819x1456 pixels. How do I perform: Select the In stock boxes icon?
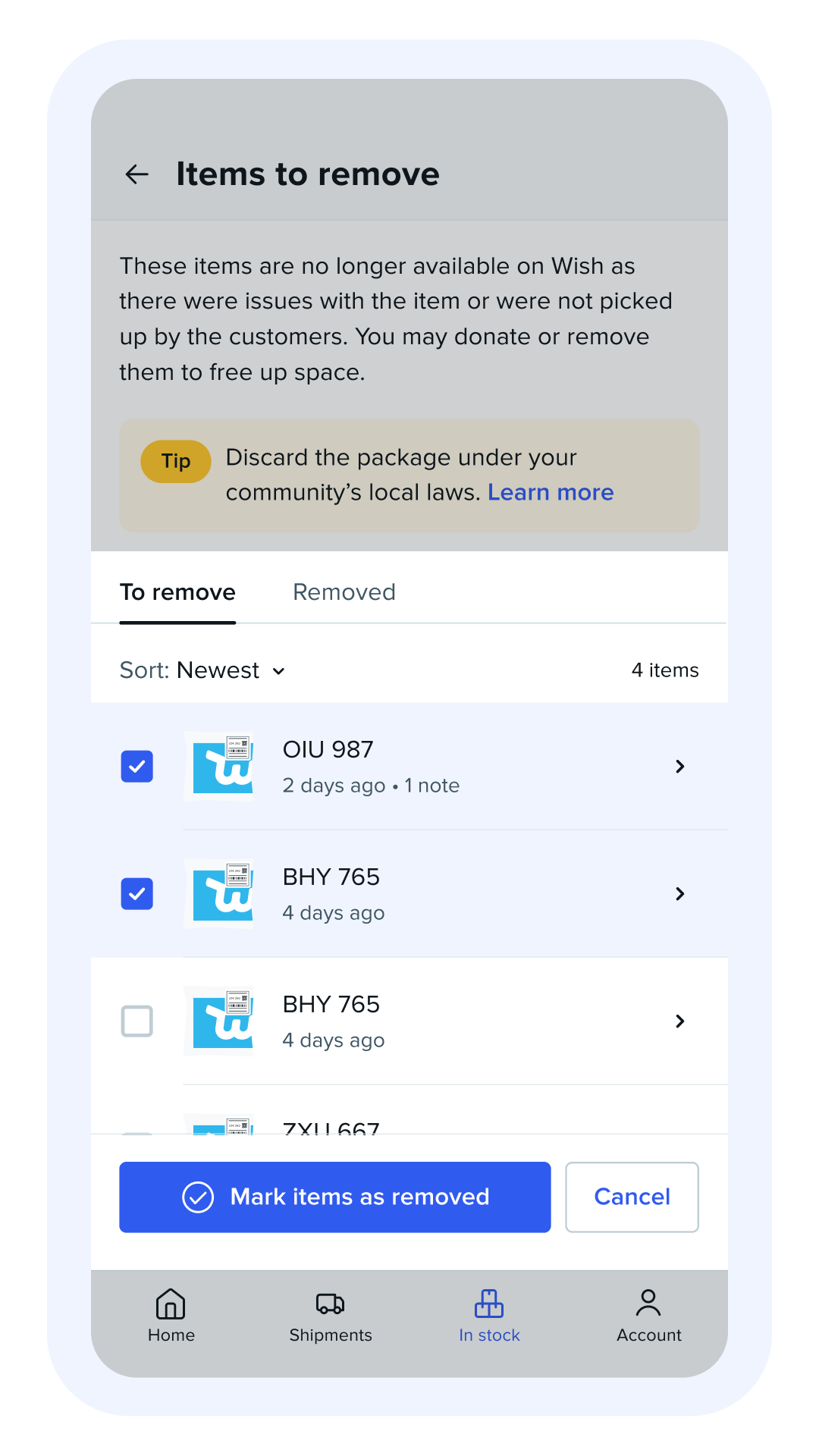coord(489,1304)
